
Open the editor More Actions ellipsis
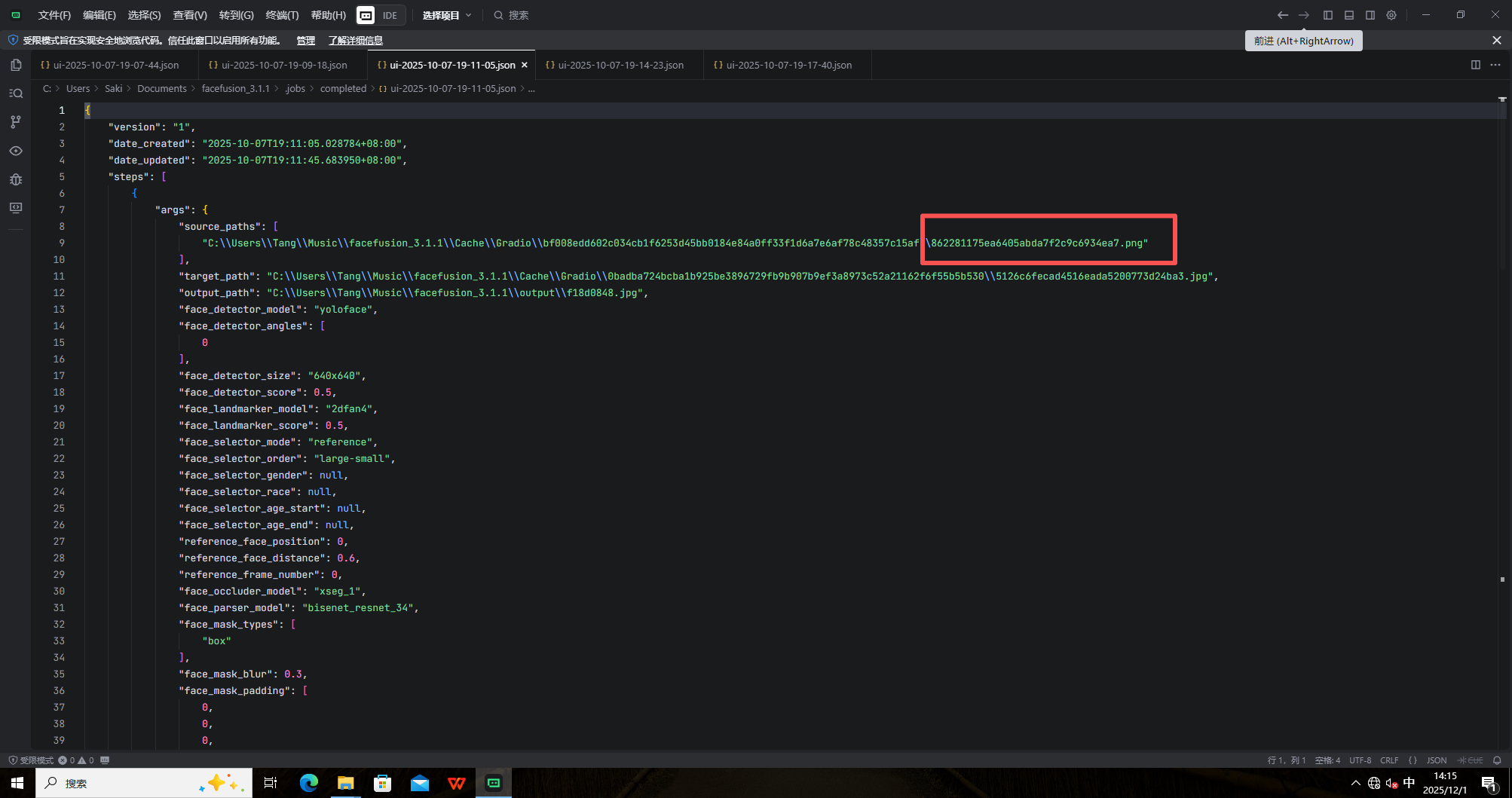click(1495, 65)
